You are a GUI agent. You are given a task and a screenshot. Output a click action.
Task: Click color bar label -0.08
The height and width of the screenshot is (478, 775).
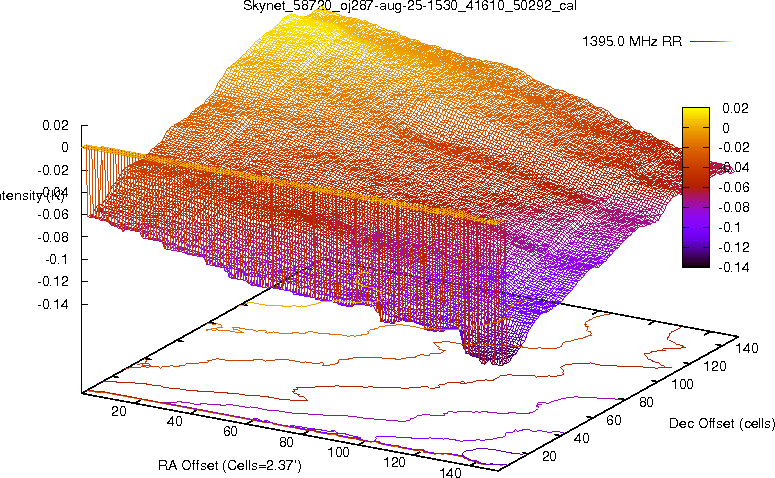pos(733,207)
